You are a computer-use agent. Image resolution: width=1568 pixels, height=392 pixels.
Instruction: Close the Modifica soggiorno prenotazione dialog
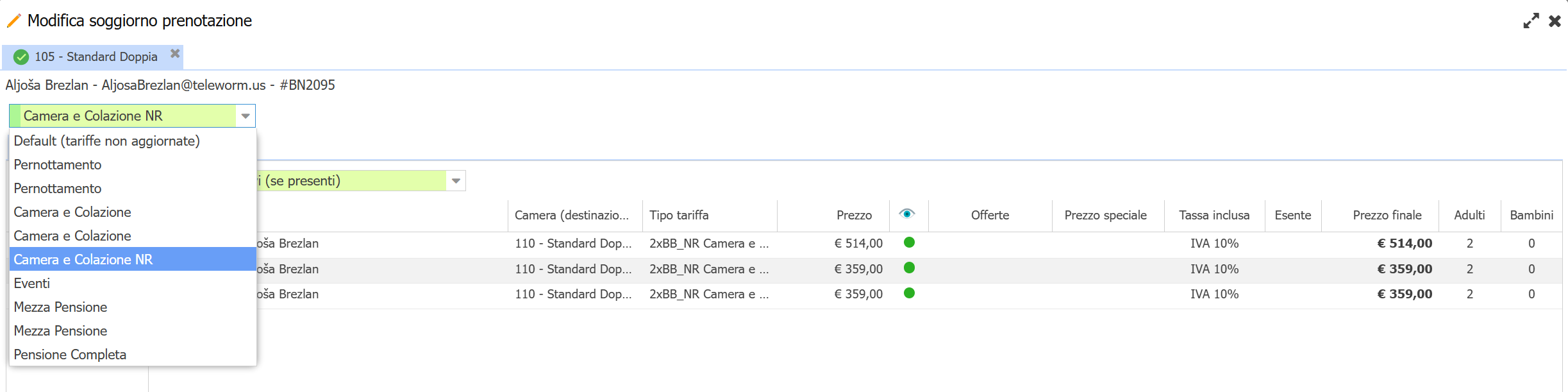1555,21
